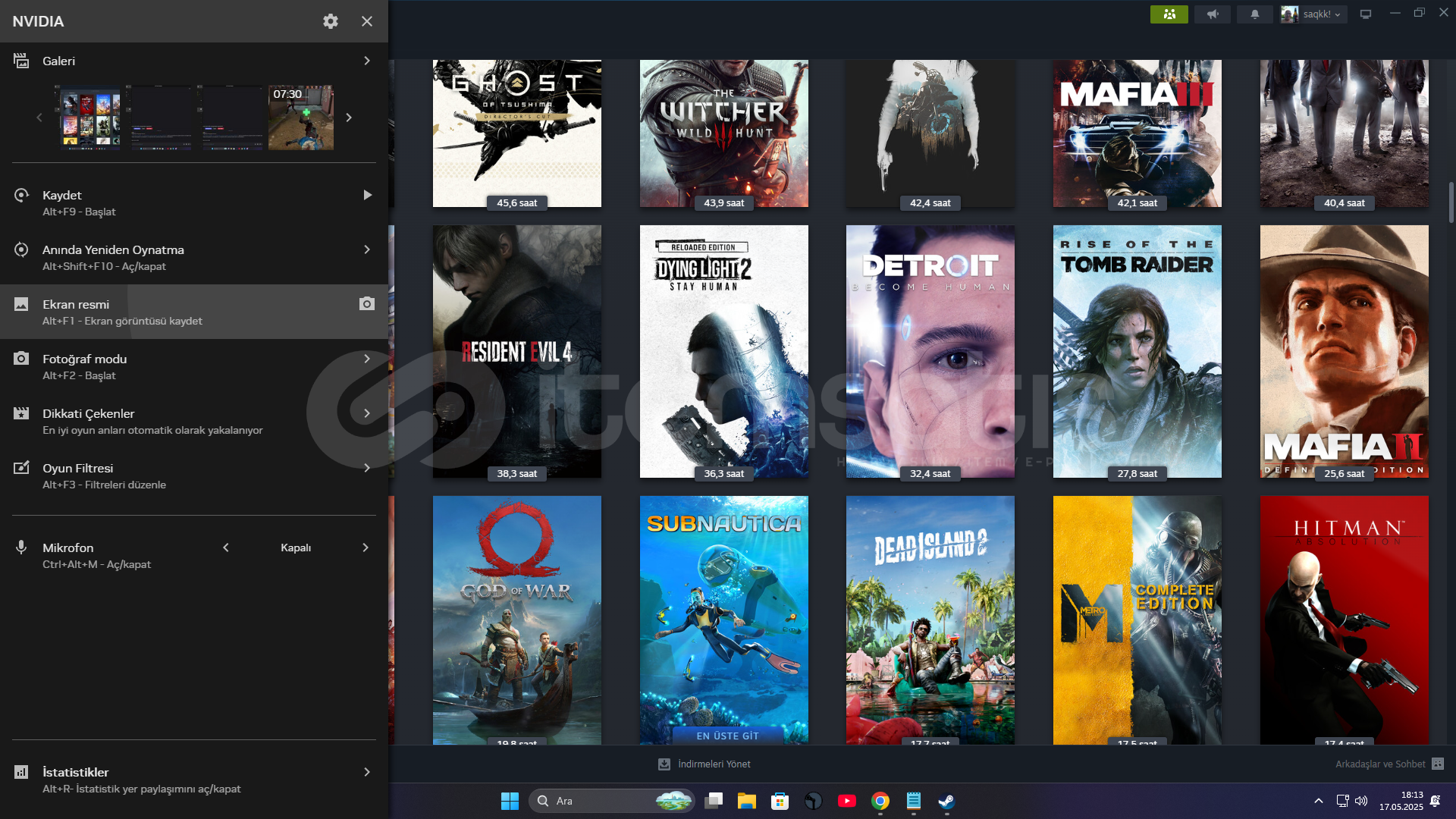The height and width of the screenshot is (819, 1456).
Task: Open Google Chrome from taskbar
Action: click(880, 801)
